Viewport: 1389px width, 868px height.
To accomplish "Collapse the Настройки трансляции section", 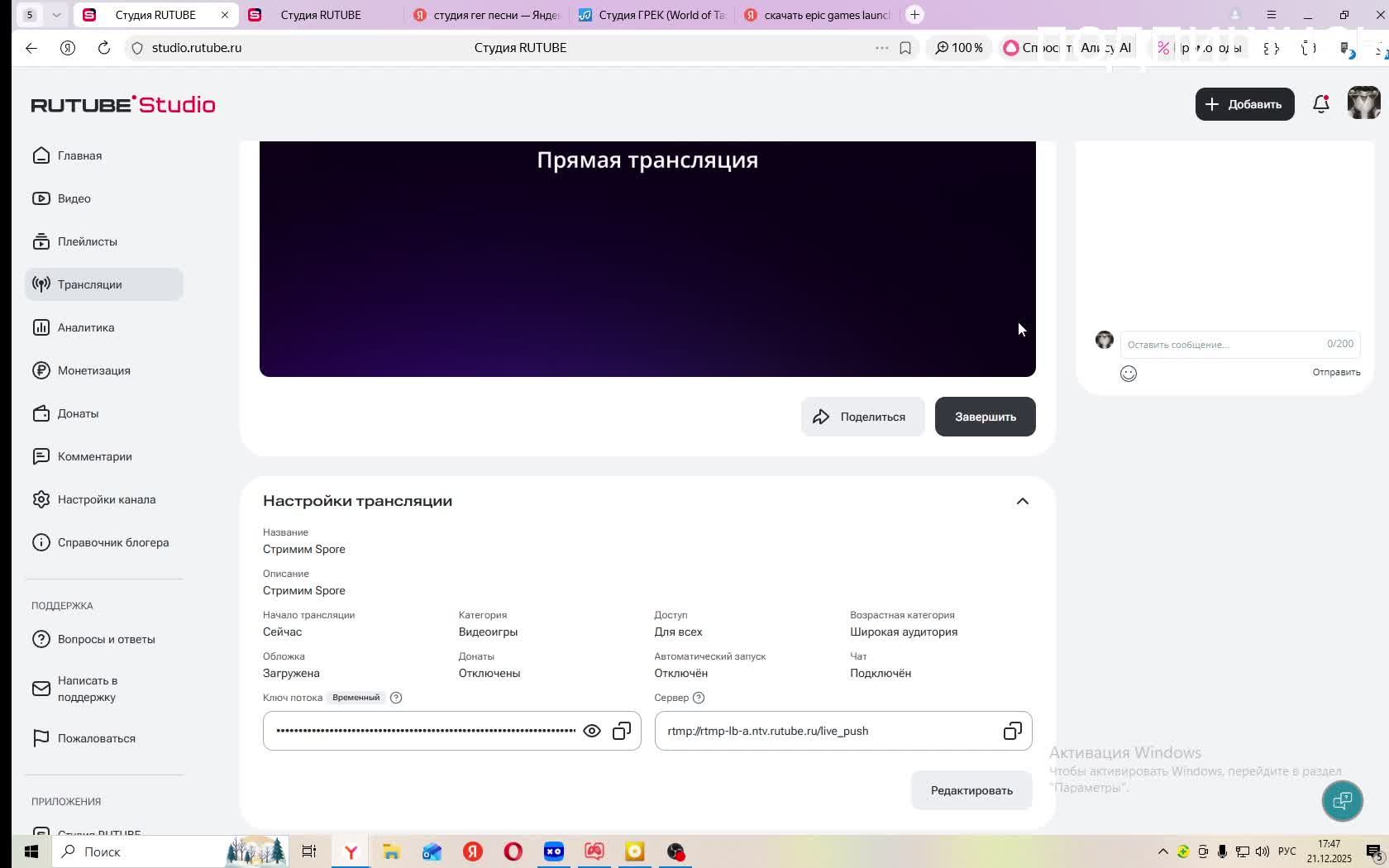I will [x=1023, y=501].
